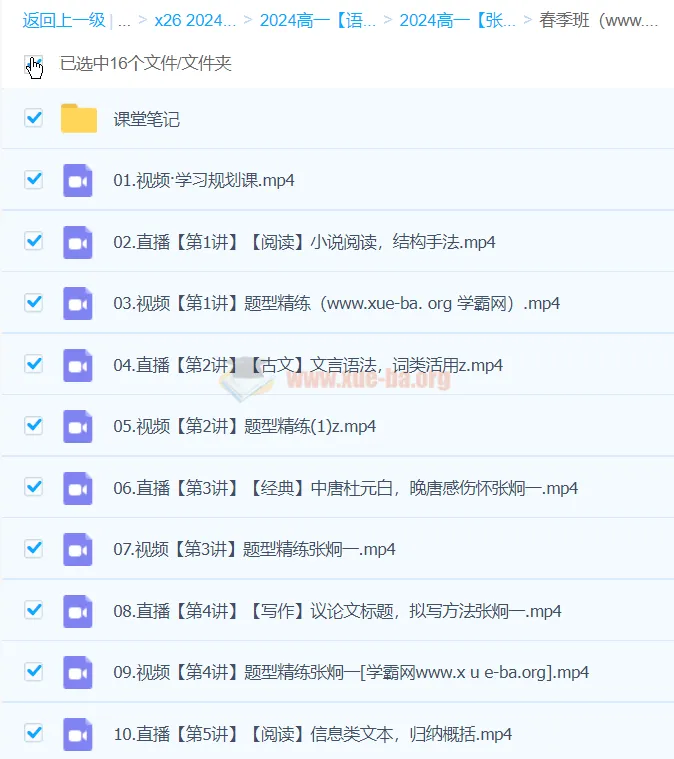Screen dimensions: 674x759
Task: Click video icon for 10.直播 信息类文本 file
Action: (x=78, y=734)
